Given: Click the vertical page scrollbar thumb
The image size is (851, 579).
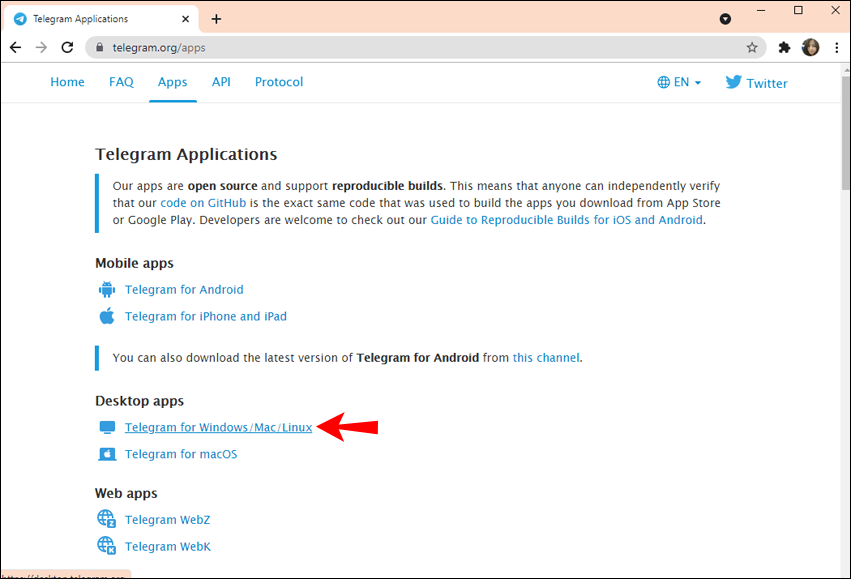Looking at the screenshot, I should pyautogui.click(x=846, y=133).
